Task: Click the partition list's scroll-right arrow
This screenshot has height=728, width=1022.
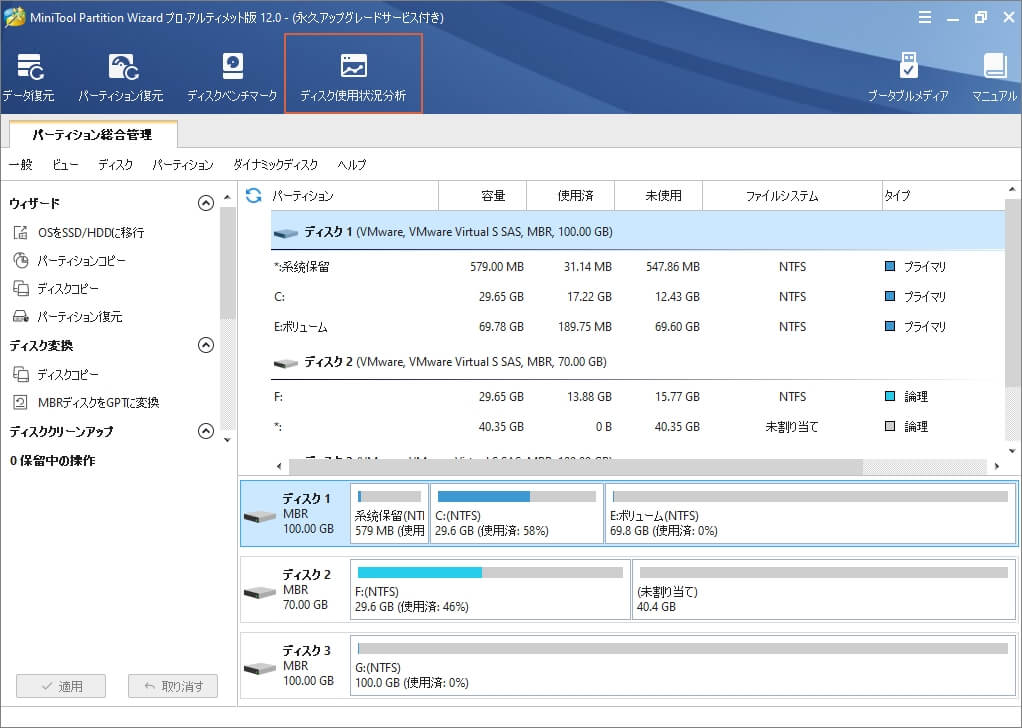Action: (x=997, y=466)
